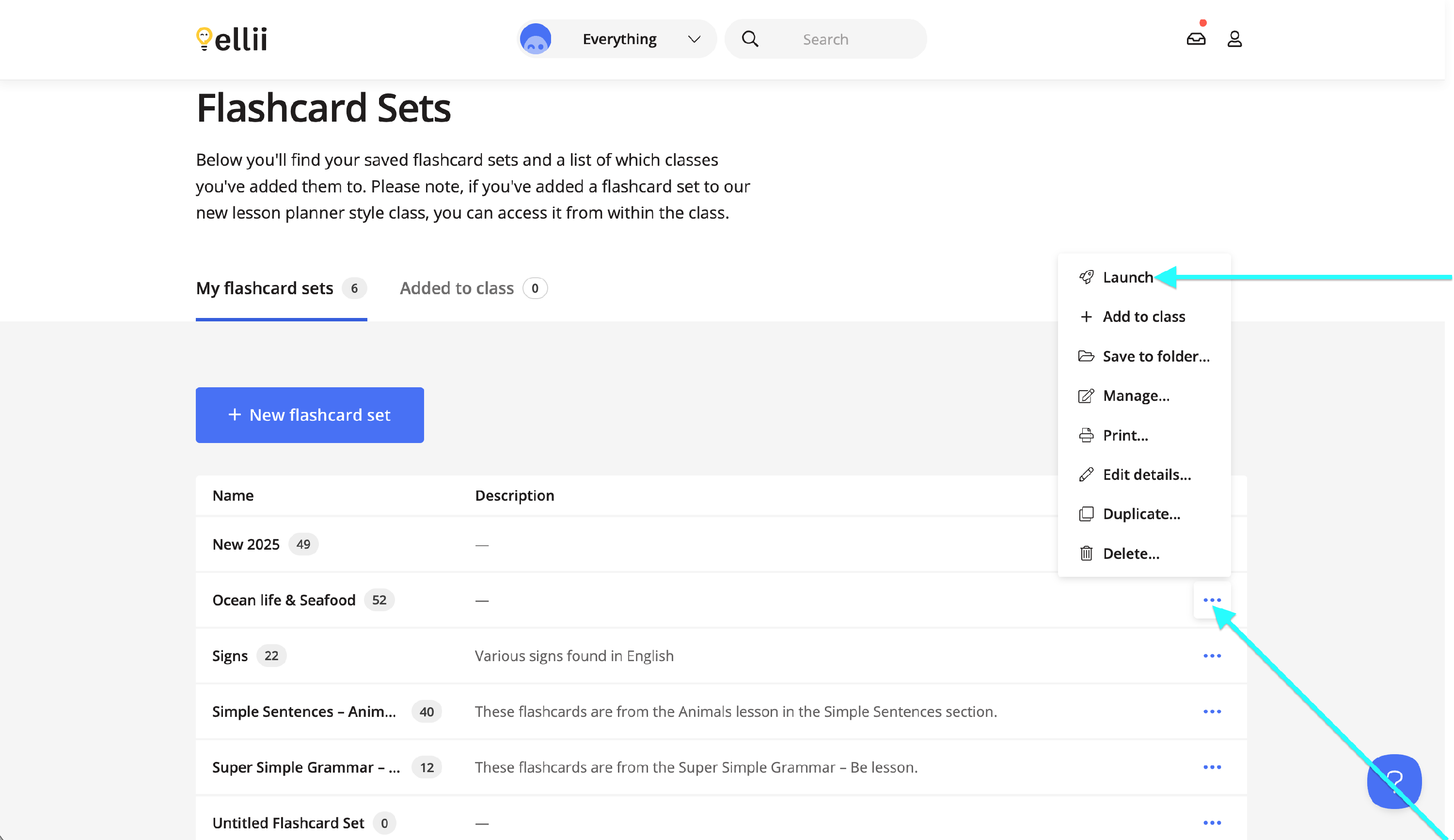This screenshot has width=1454, height=840.
Task: Click New flashcard set button
Action: (310, 415)
